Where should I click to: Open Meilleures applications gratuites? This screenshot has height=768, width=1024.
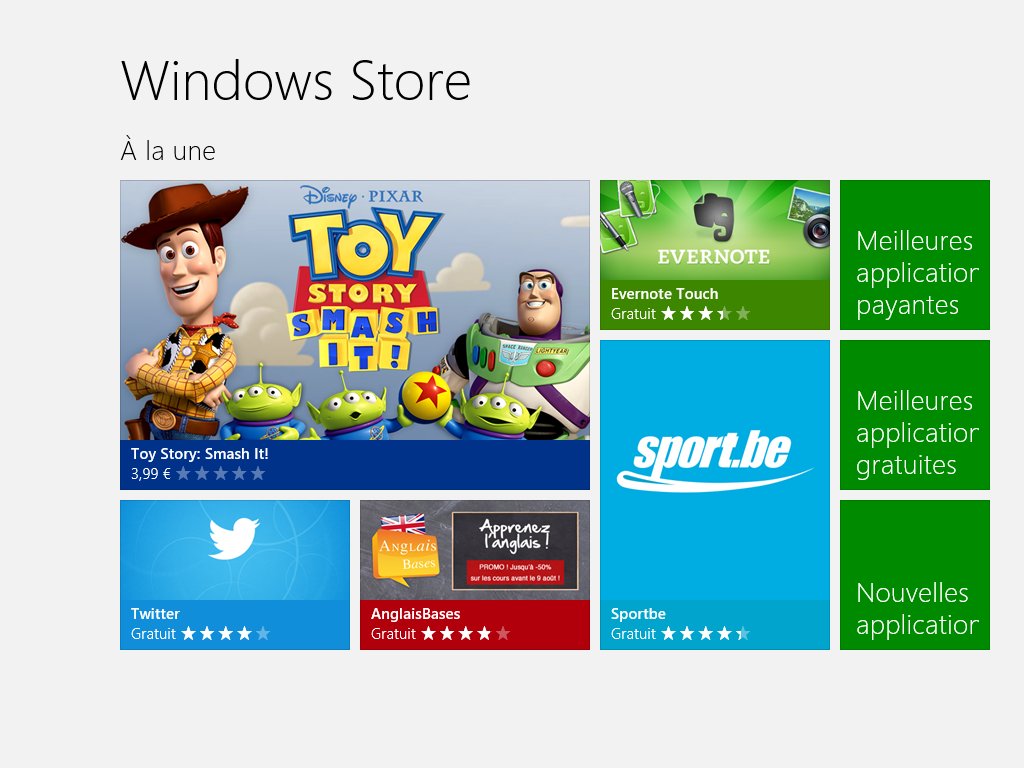click(915, 415)
